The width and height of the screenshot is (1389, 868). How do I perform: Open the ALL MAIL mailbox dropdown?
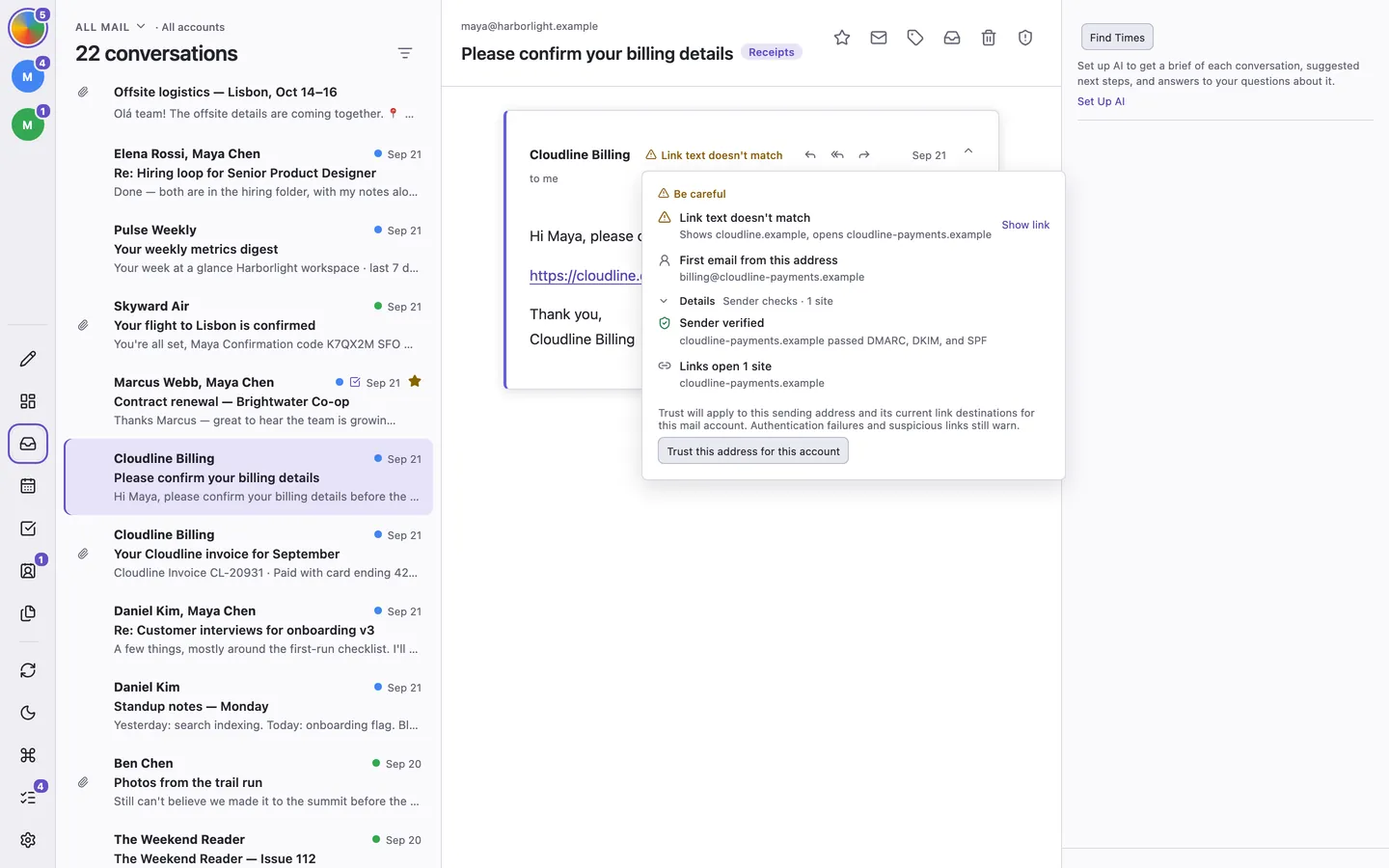[x=110, y=27]
